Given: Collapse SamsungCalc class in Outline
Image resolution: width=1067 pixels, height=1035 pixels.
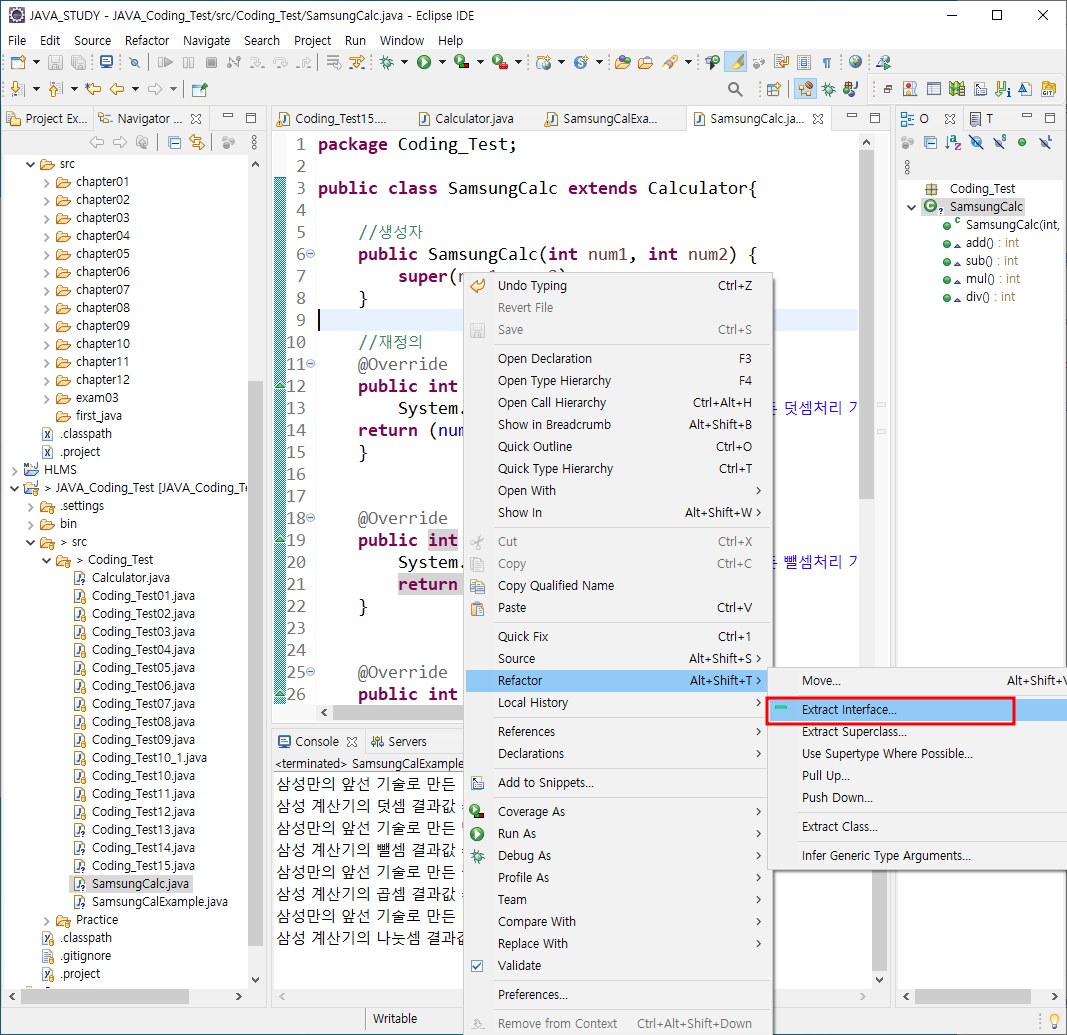Looking at the screenshot, I should click(x=912, y=208).
